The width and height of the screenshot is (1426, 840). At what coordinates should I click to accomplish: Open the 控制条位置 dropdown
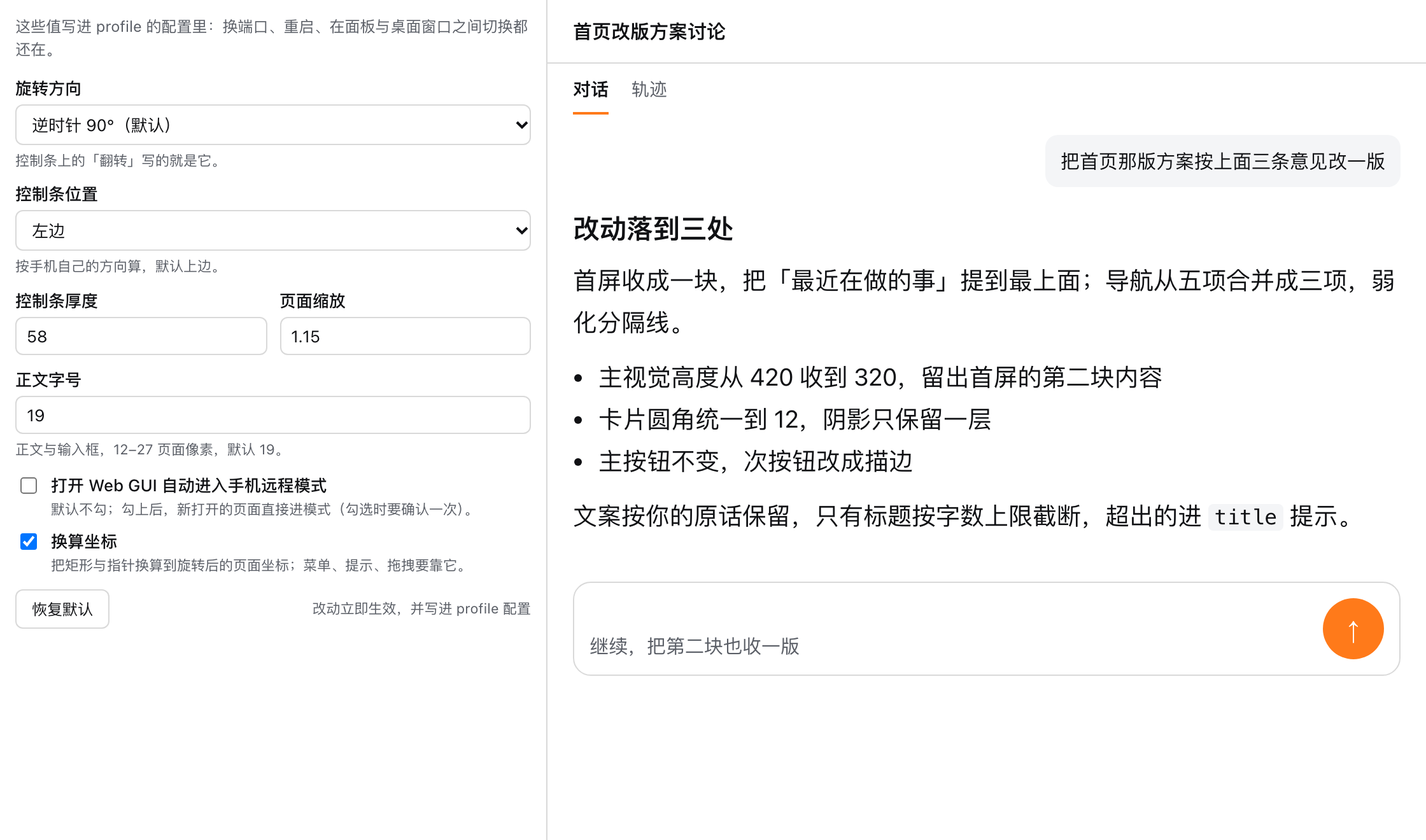point(273,230)
